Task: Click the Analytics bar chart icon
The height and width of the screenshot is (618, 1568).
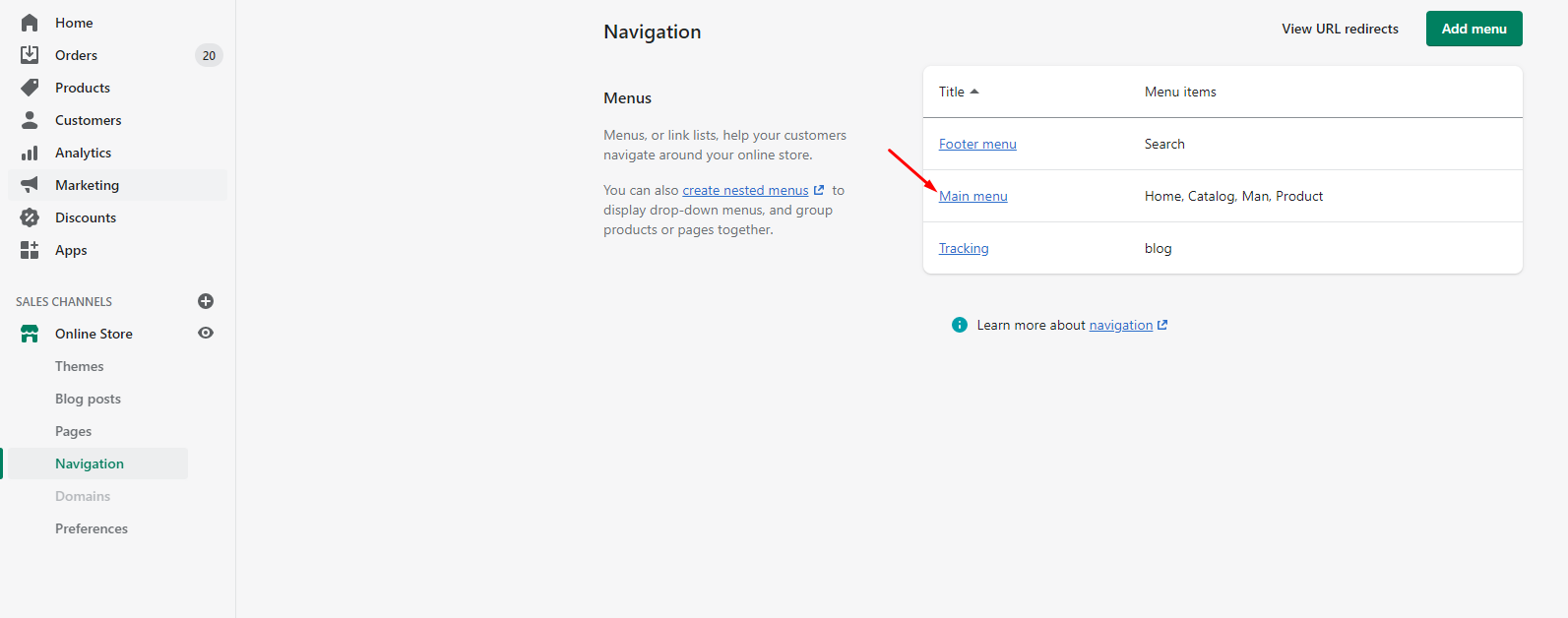Action: point(30,153)
